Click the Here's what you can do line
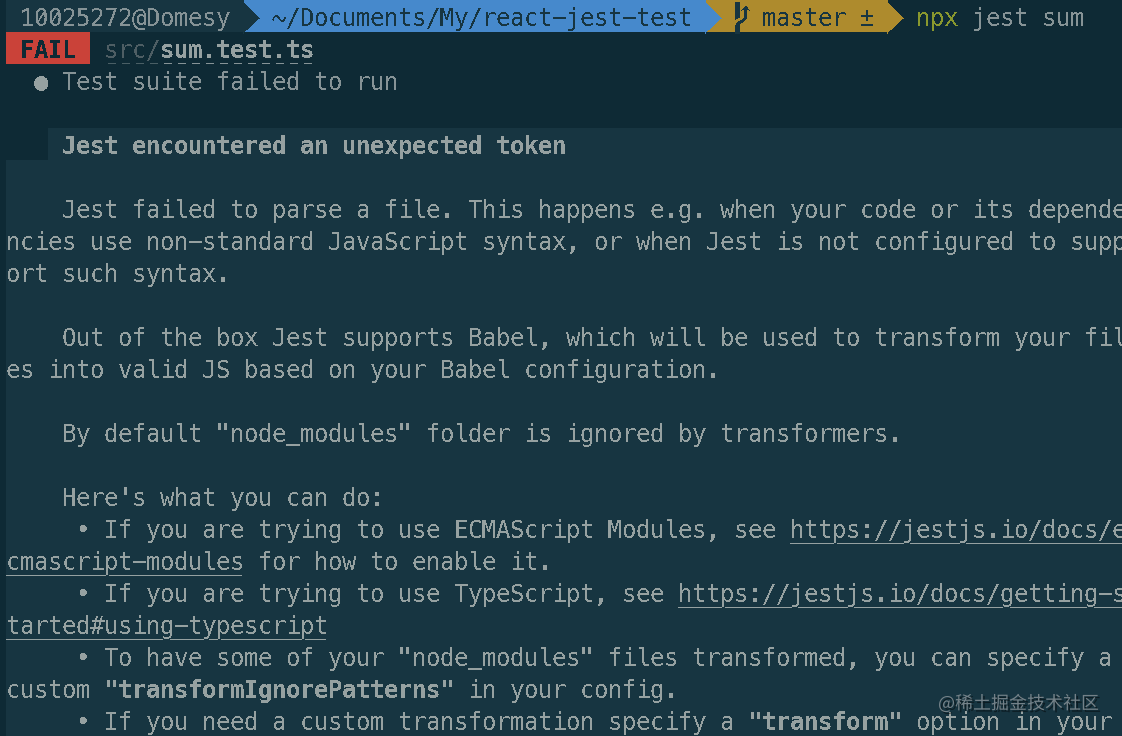This screenshot has width=1122, height=736. click(223, 498)
